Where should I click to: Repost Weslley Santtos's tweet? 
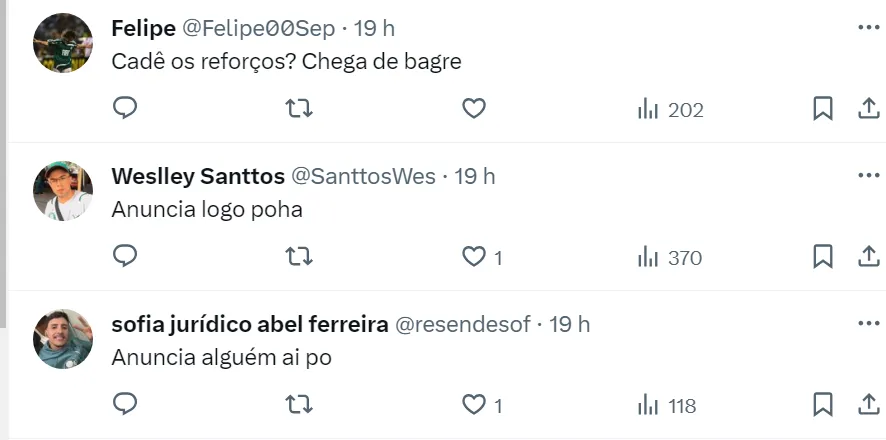[299, 257]
